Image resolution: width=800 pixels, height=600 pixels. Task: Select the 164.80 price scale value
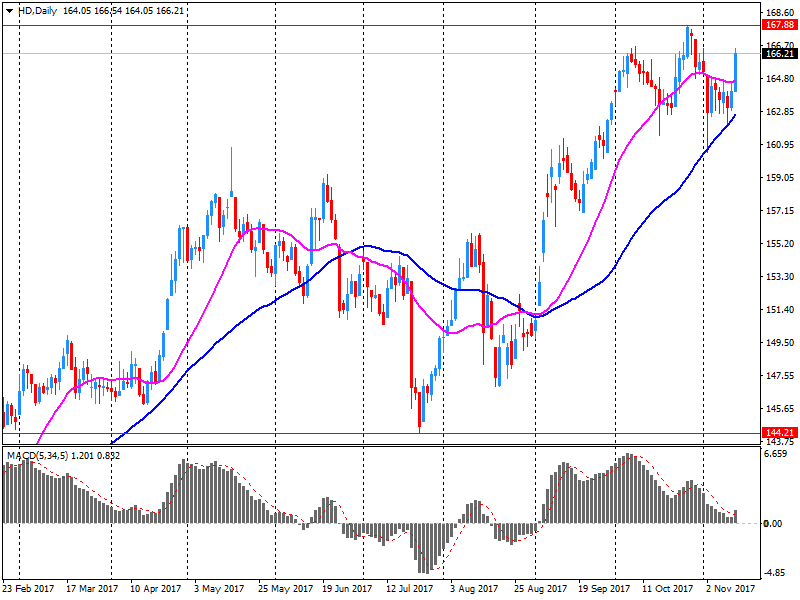780,79
